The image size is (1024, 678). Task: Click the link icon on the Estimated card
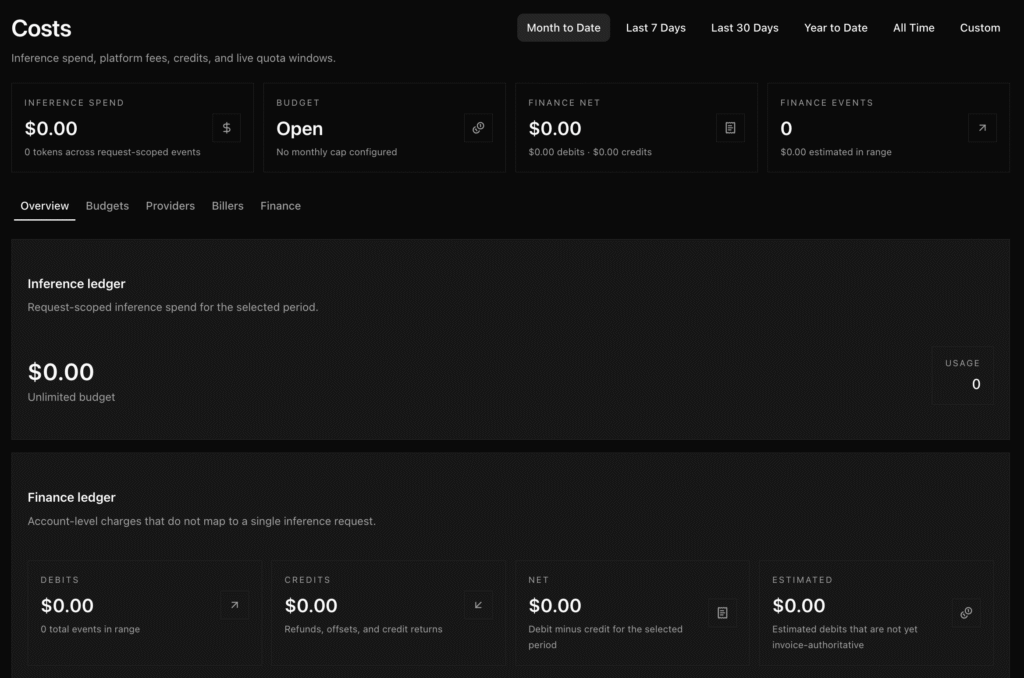coord(966,612)
